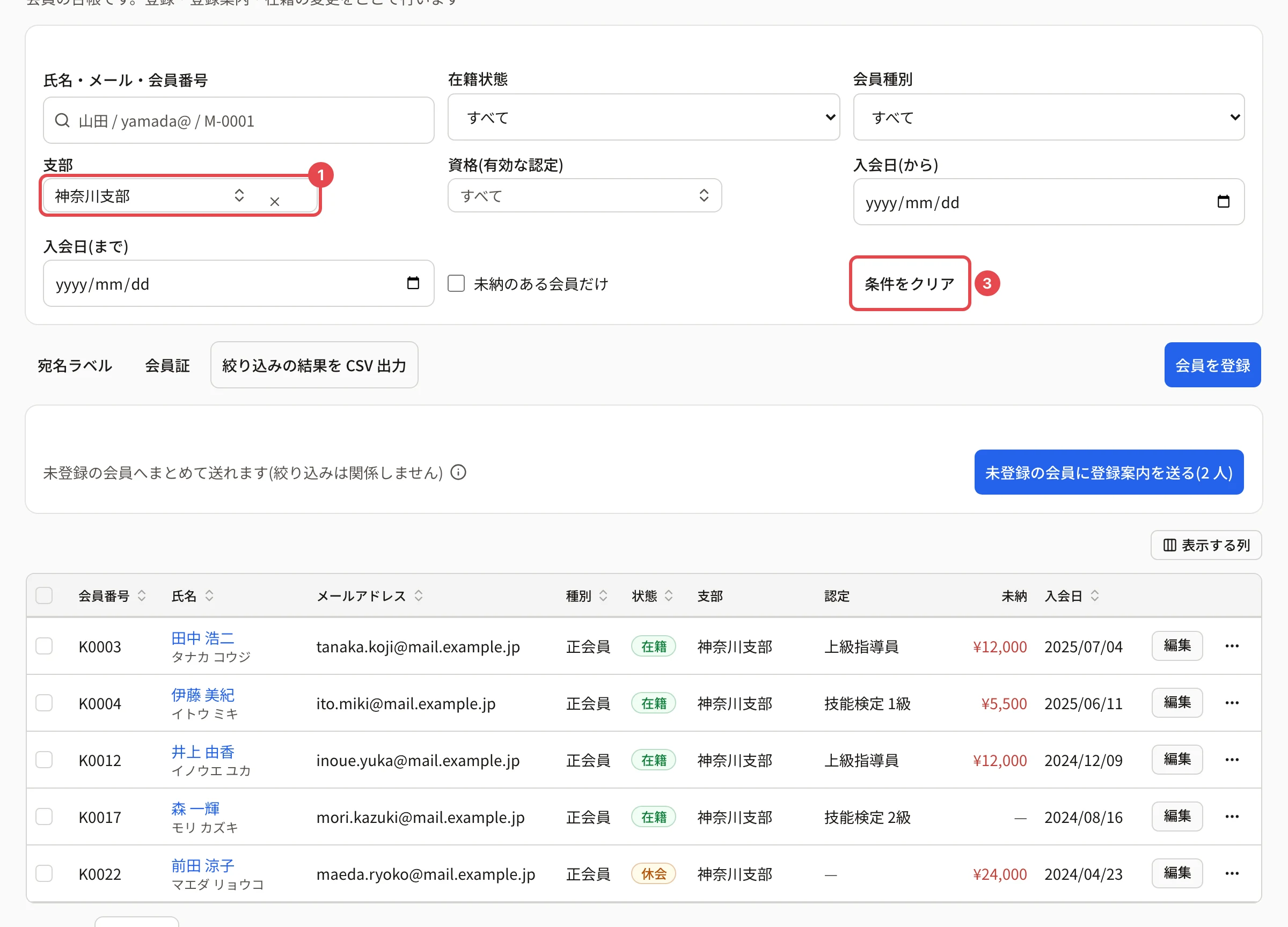Click 編集 for 伊藤 美紀
The width and height of the screenshot is (1288, 927).
(1177, 702)
